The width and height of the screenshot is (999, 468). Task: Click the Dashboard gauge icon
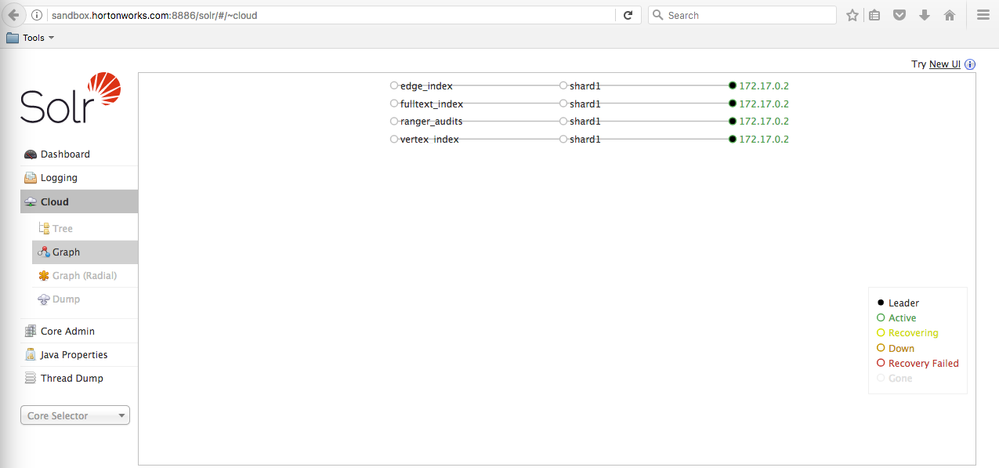pos(30,154)
